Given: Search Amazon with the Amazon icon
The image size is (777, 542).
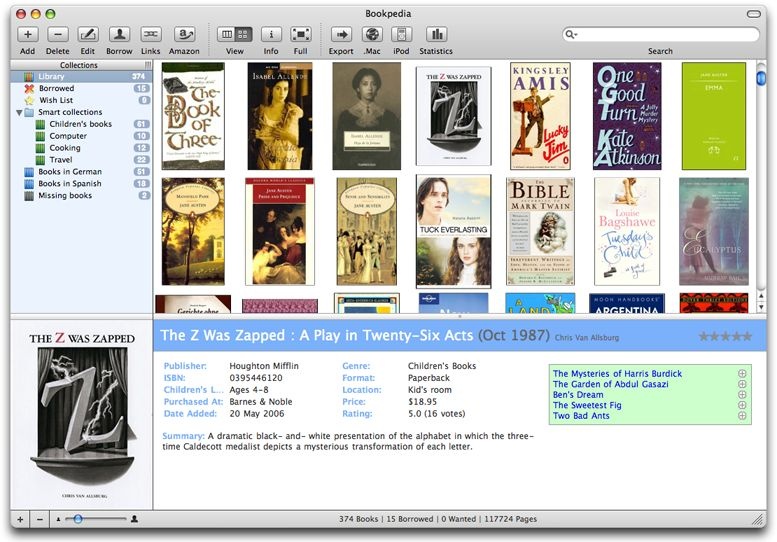Looking at the screenshot, I should click(184, 35).
